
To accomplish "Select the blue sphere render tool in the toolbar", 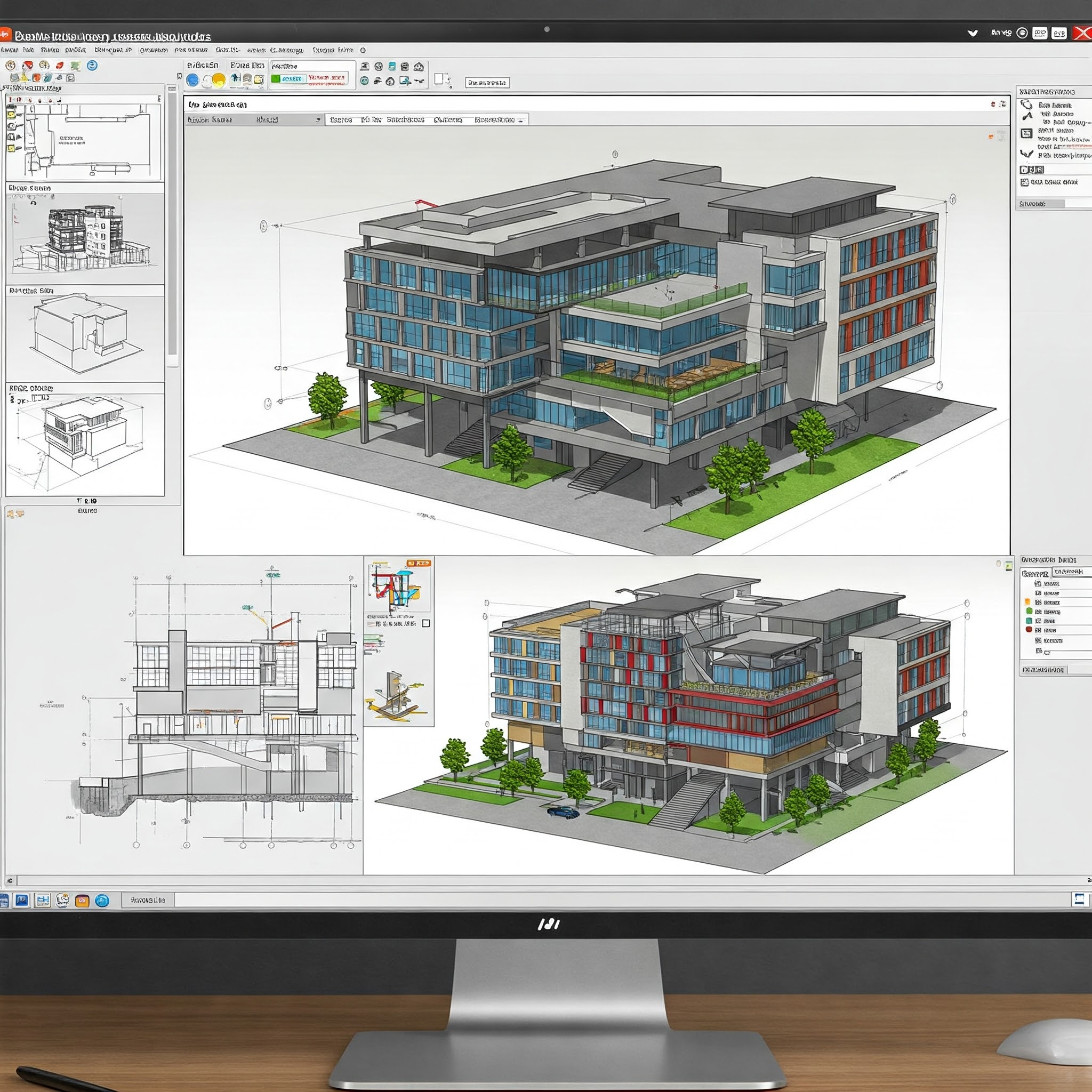I will (x=192, y=79).
